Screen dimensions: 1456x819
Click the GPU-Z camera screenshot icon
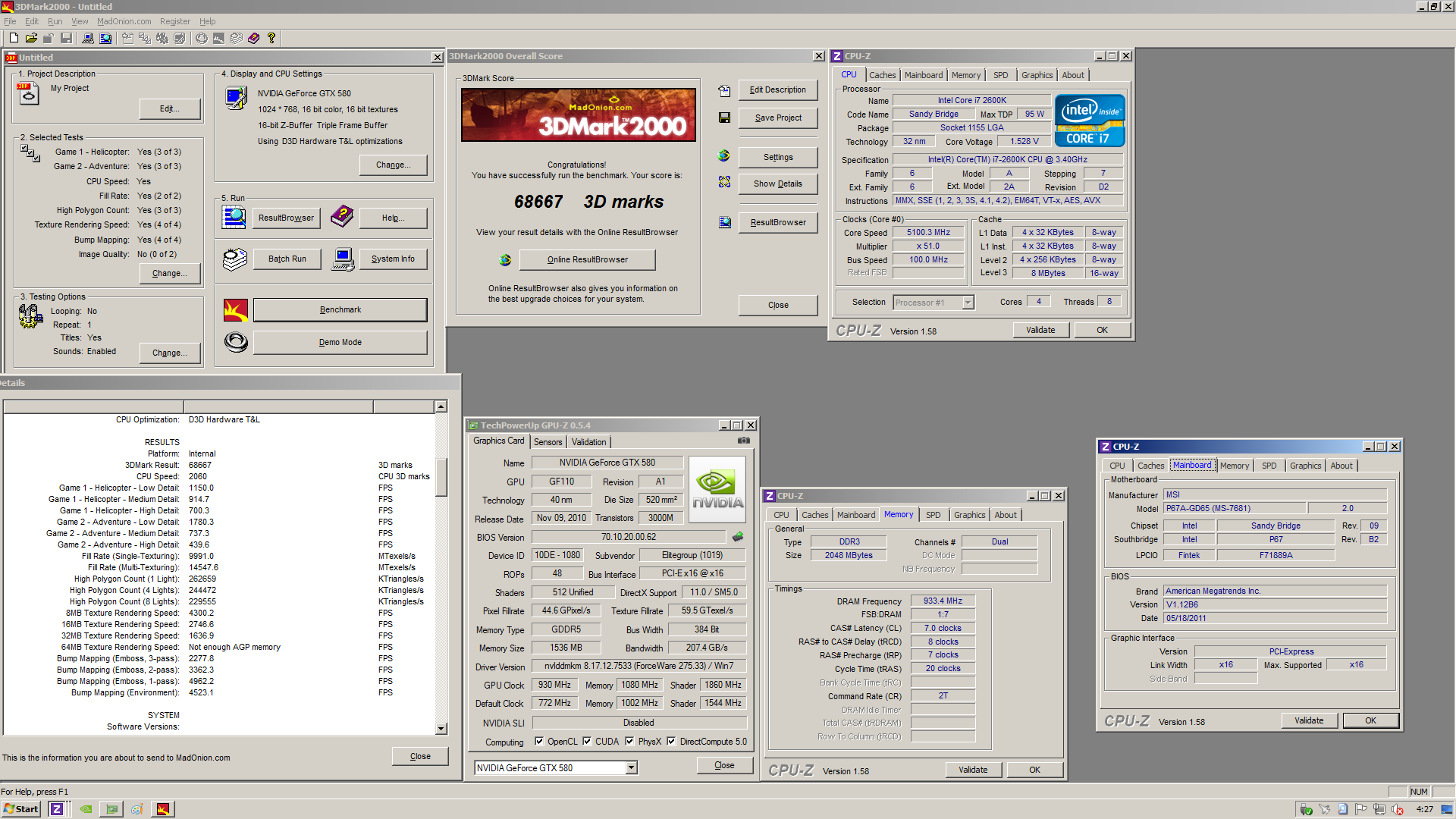744,441
